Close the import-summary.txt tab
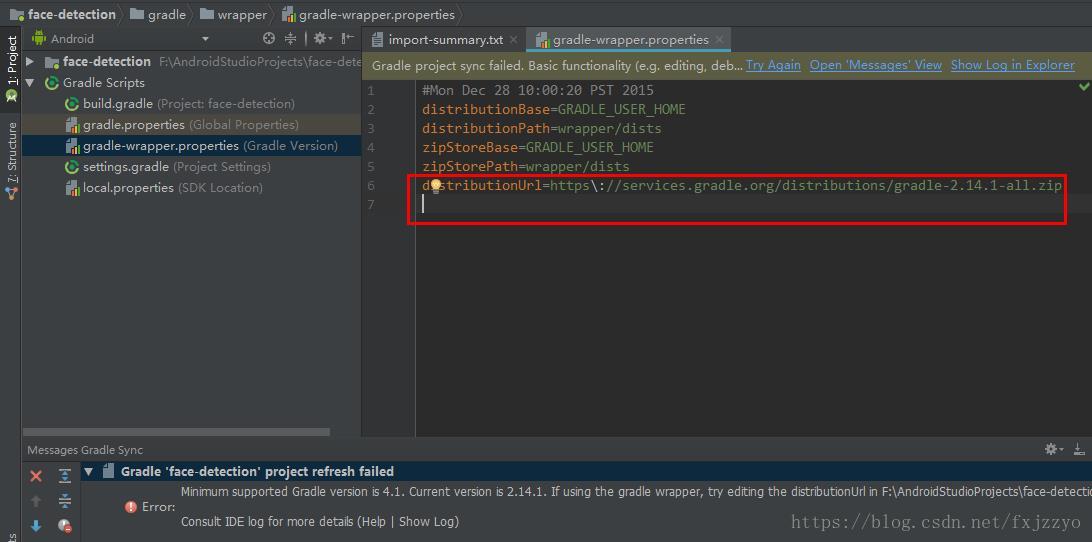The height and width of the screenshot is (542, 1092). (x=514, y=40)
